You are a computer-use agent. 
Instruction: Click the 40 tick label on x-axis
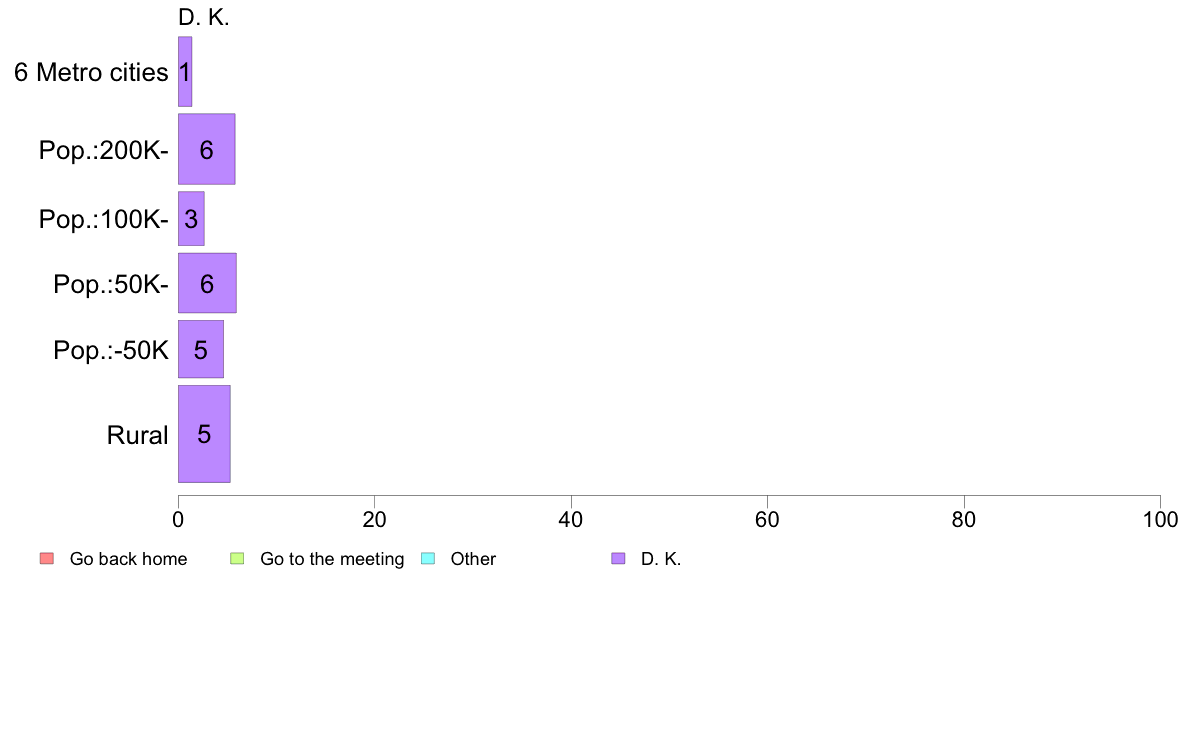tap(571, 519)
